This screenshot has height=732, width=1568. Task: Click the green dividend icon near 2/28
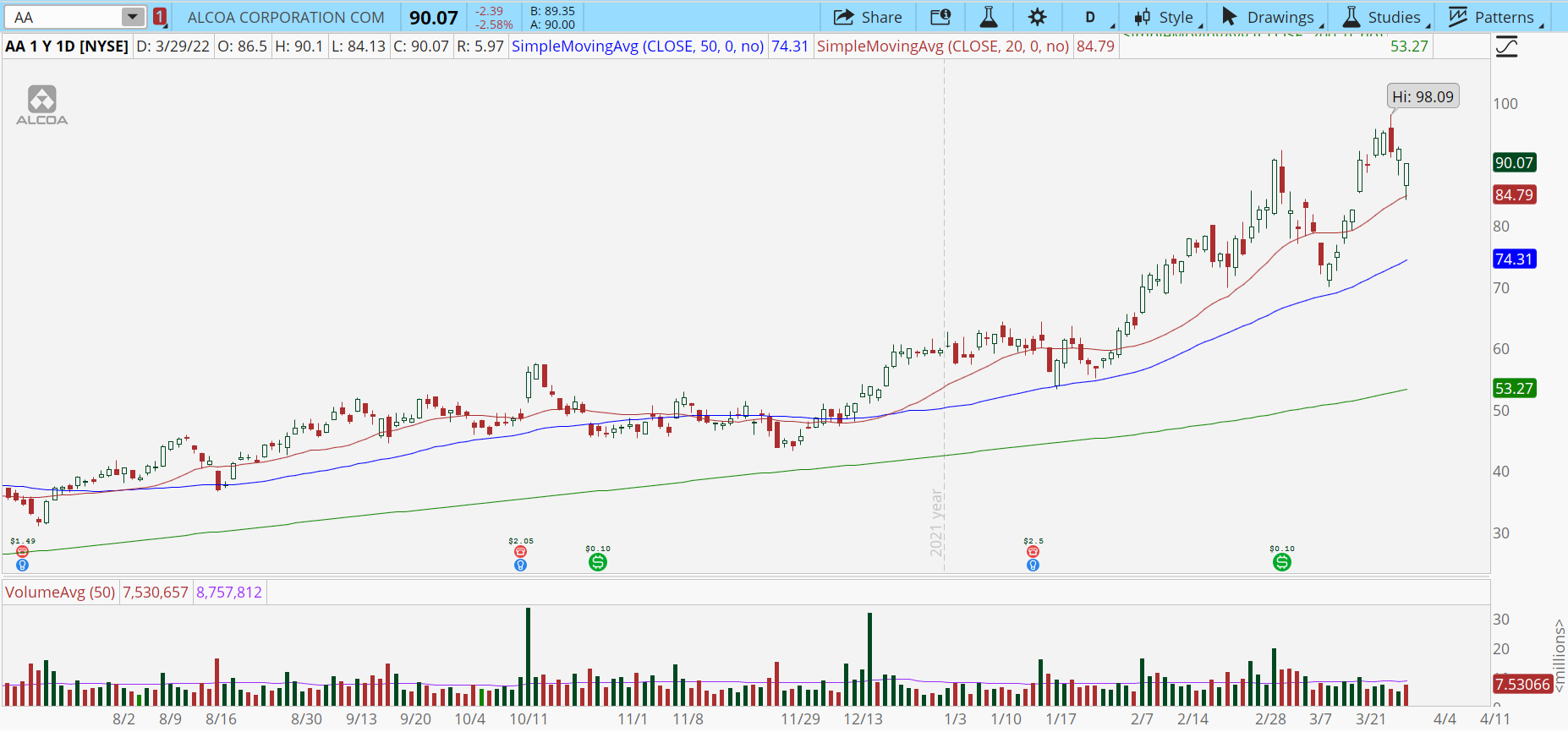1282,562
